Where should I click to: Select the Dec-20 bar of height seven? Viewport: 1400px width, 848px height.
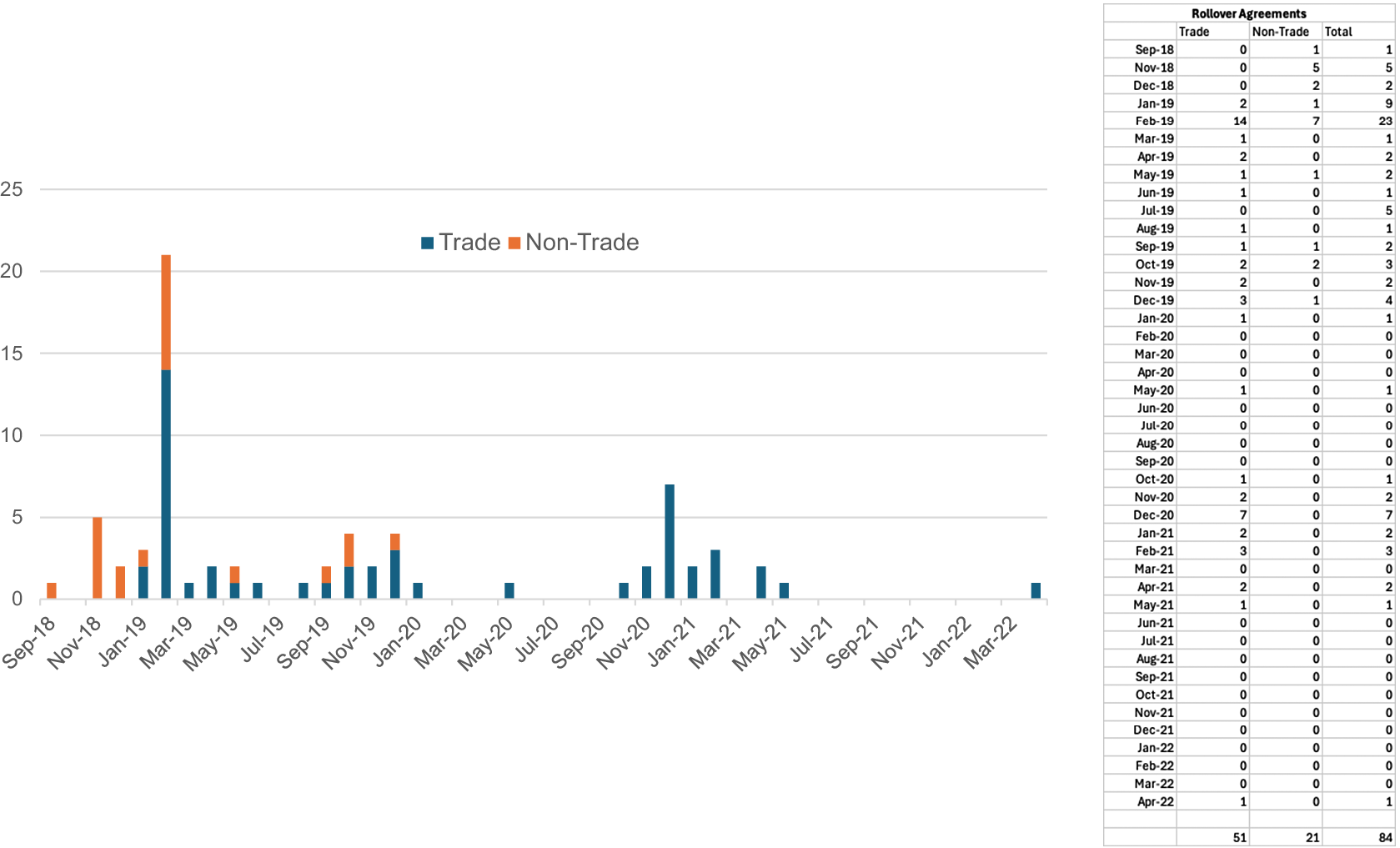pos(670,541)
